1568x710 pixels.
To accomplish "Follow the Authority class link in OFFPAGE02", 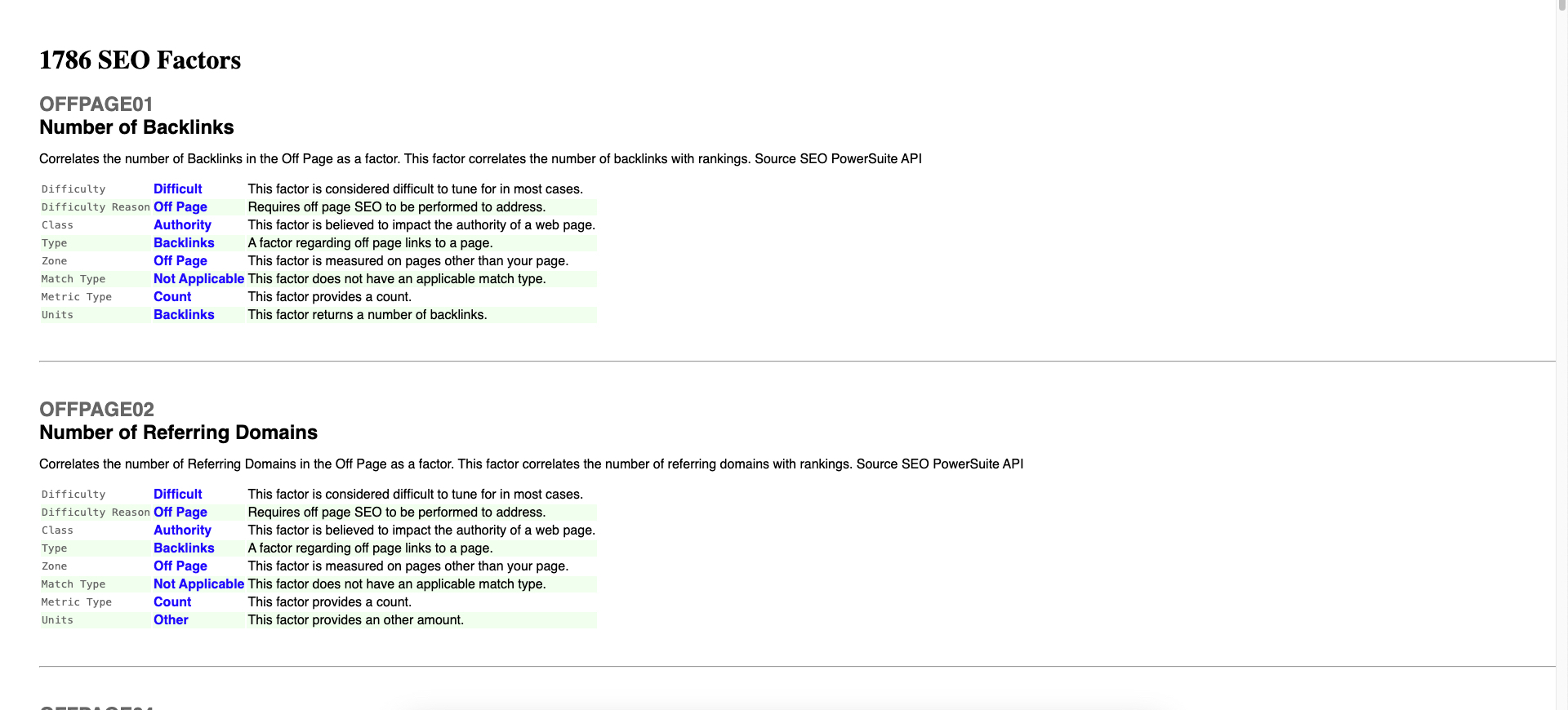I will coord(182,530).
